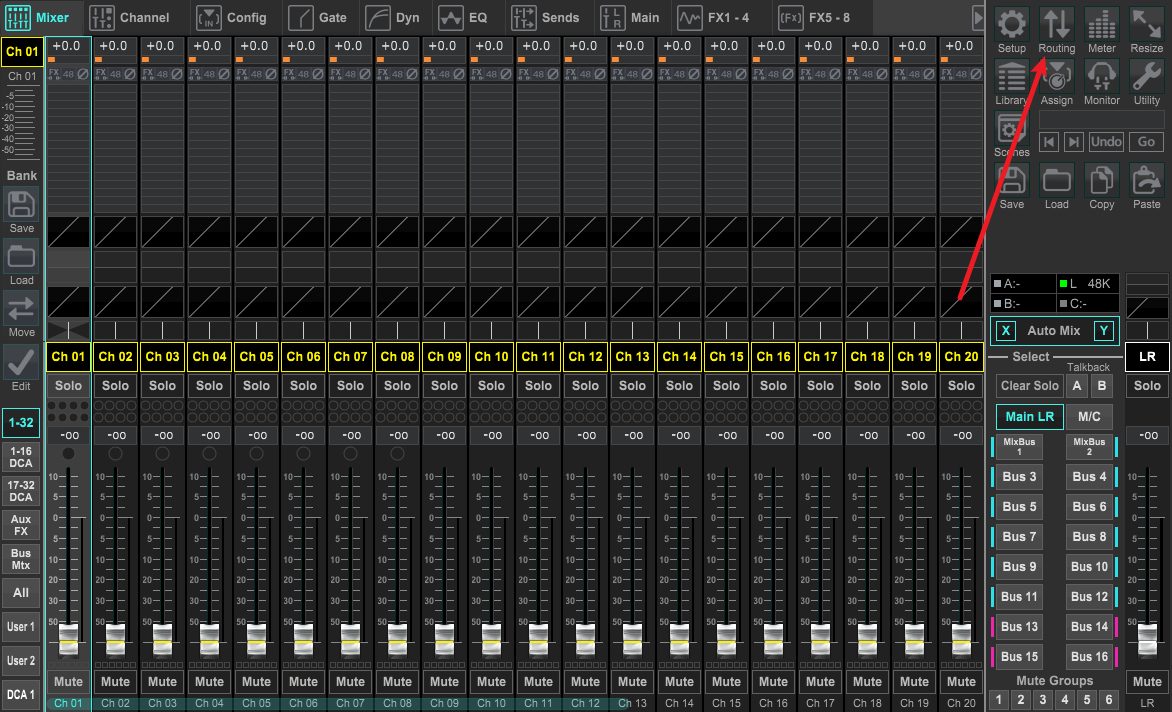
Task: Select the Bus 7 button
Action: click(x=1019, y=537)
